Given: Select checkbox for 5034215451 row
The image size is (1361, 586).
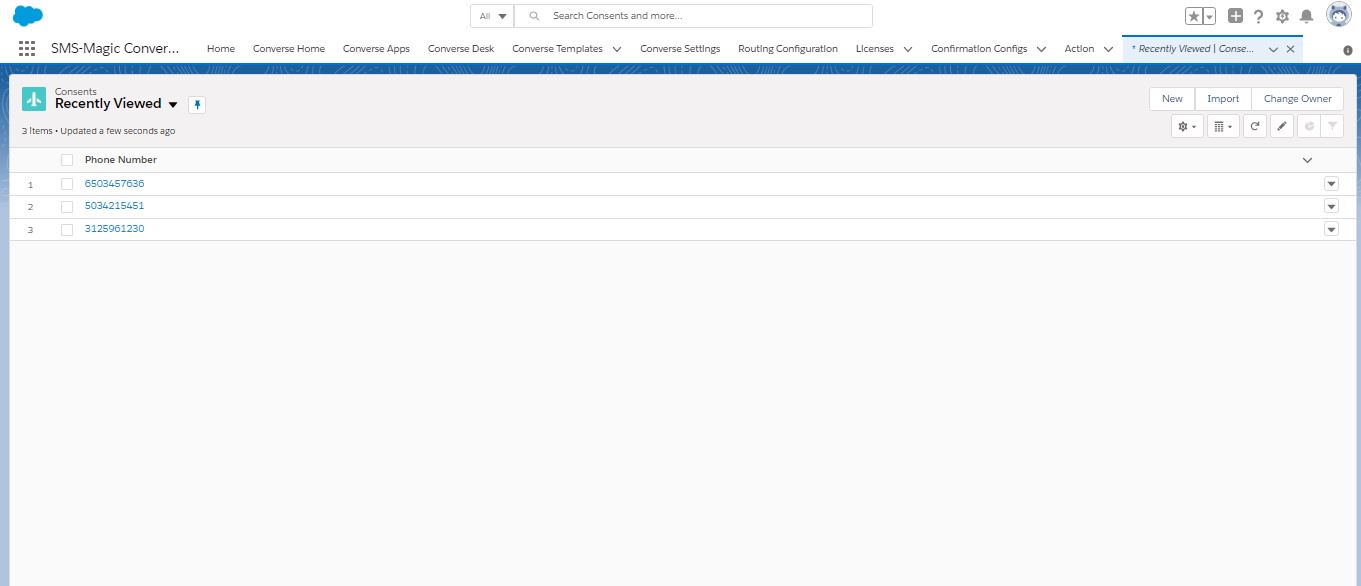Looking at the screenshot, I should pos(67,206).
